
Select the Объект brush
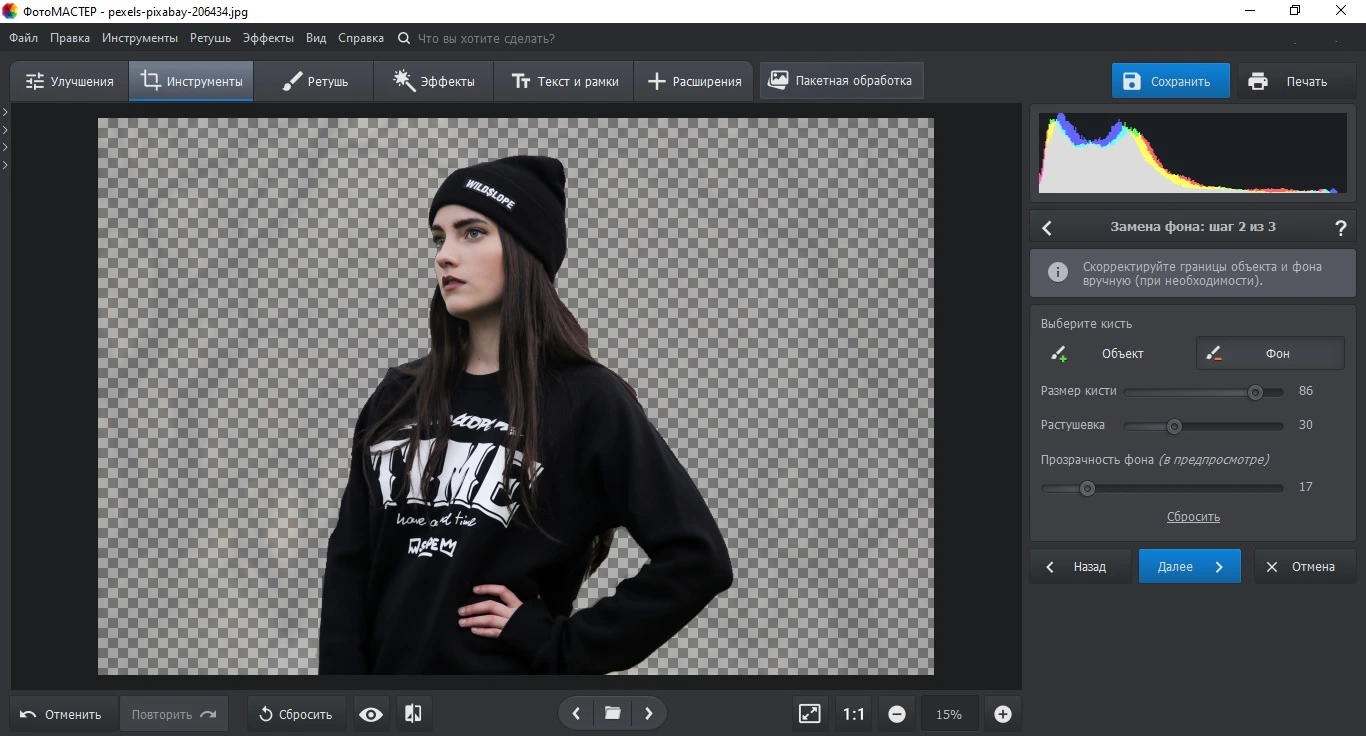point(1112,354)
